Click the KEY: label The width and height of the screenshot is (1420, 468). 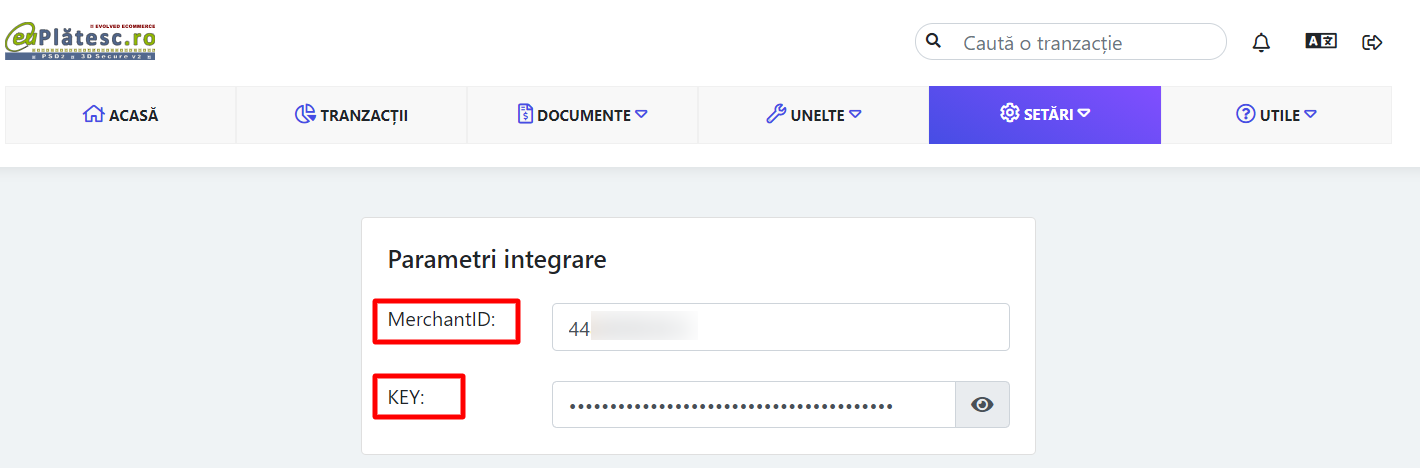coord(406,397)
